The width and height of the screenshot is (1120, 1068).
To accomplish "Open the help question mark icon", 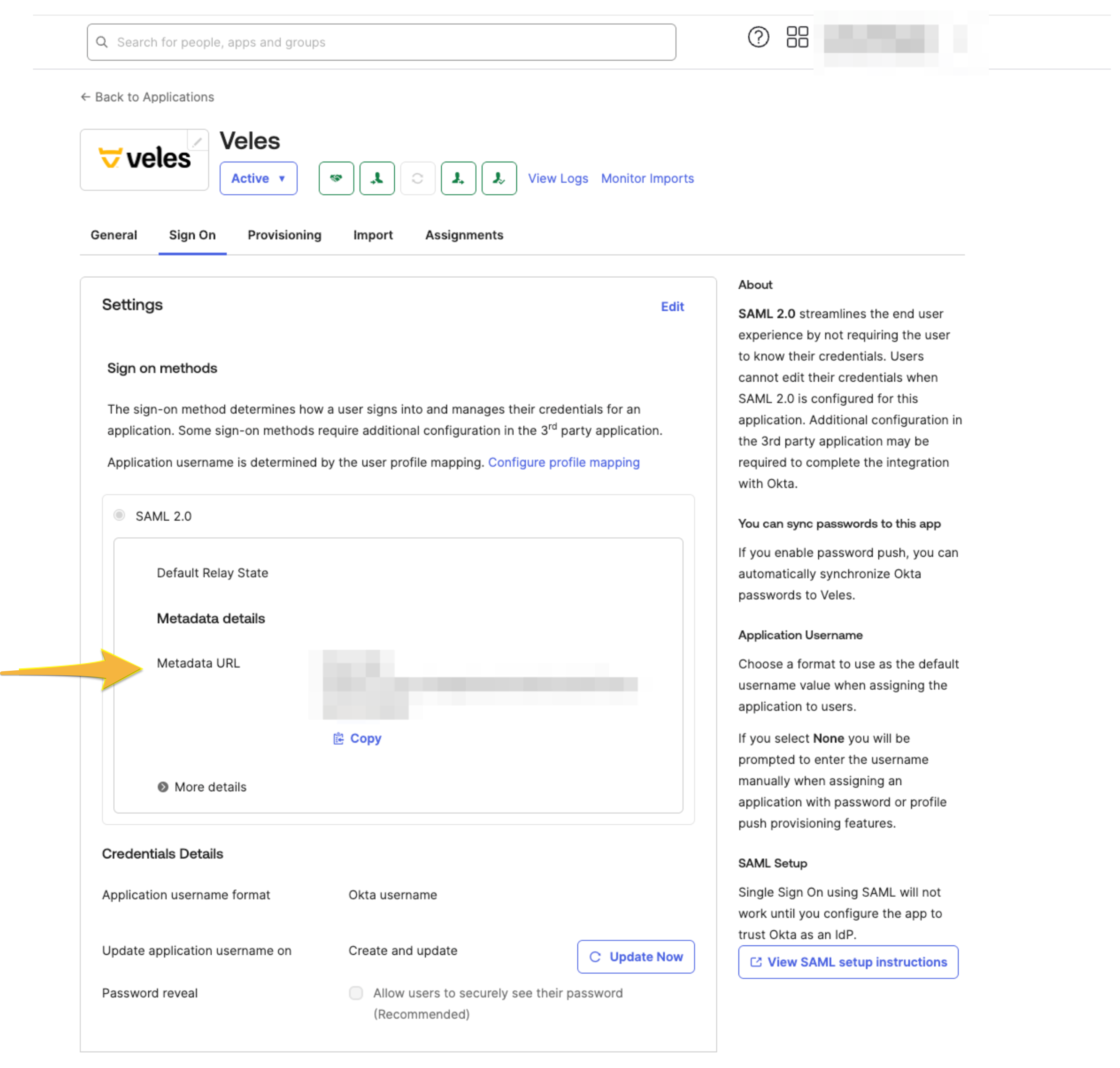I will pos(758,38).
